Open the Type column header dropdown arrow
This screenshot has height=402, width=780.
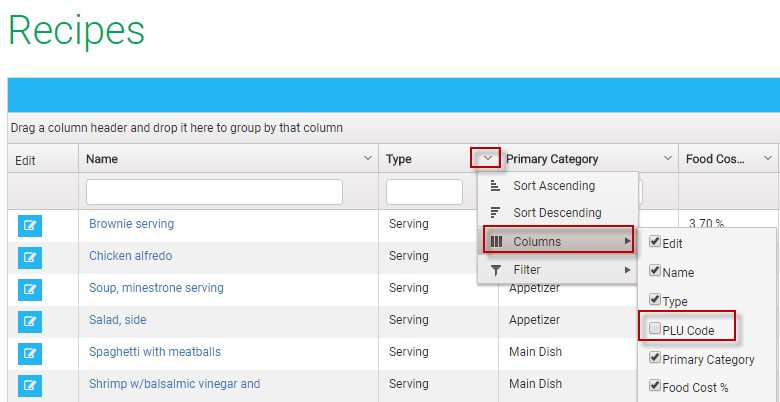(486, 158)
